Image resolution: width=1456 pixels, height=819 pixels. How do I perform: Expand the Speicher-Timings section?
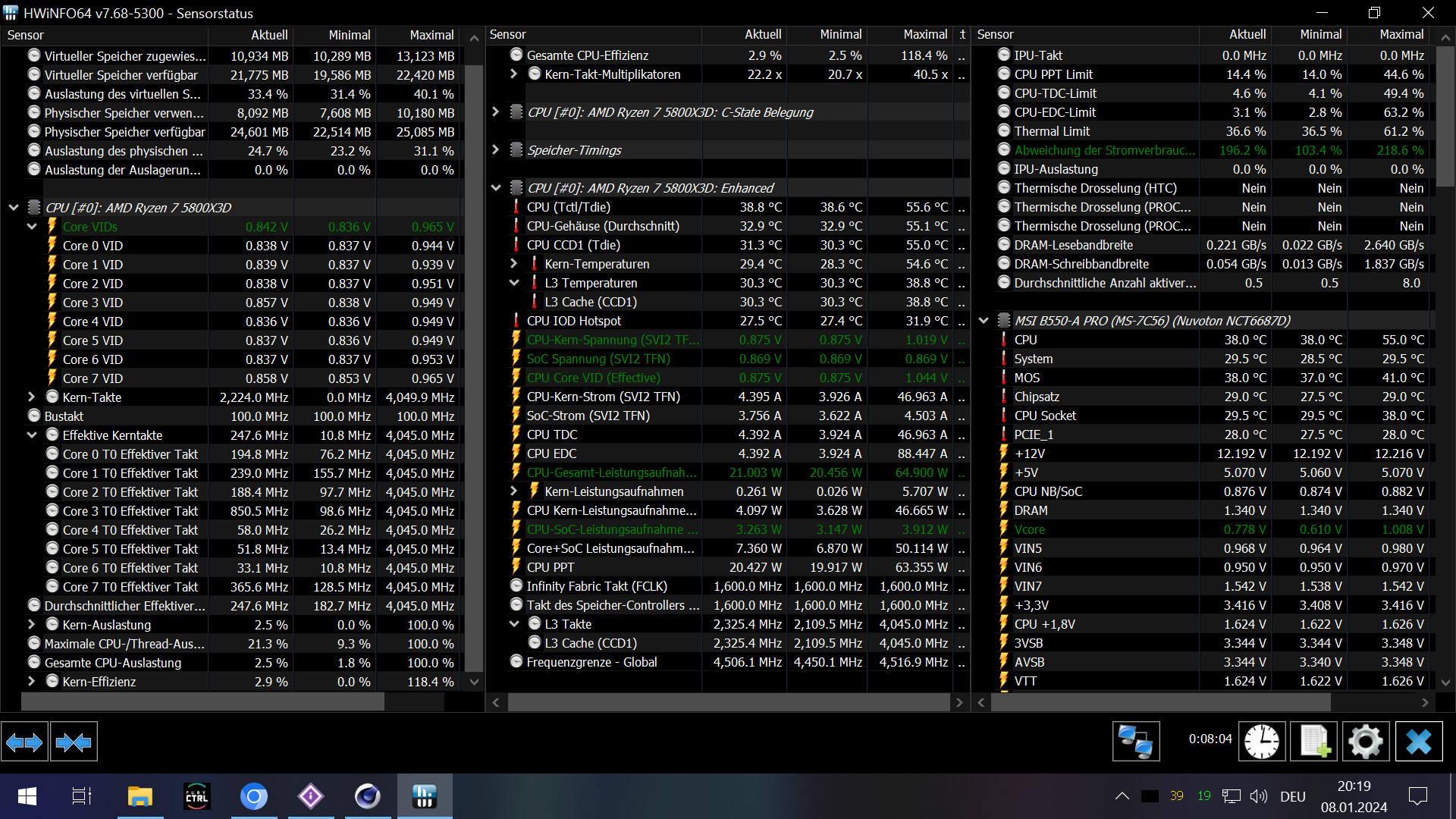[496, 150]
